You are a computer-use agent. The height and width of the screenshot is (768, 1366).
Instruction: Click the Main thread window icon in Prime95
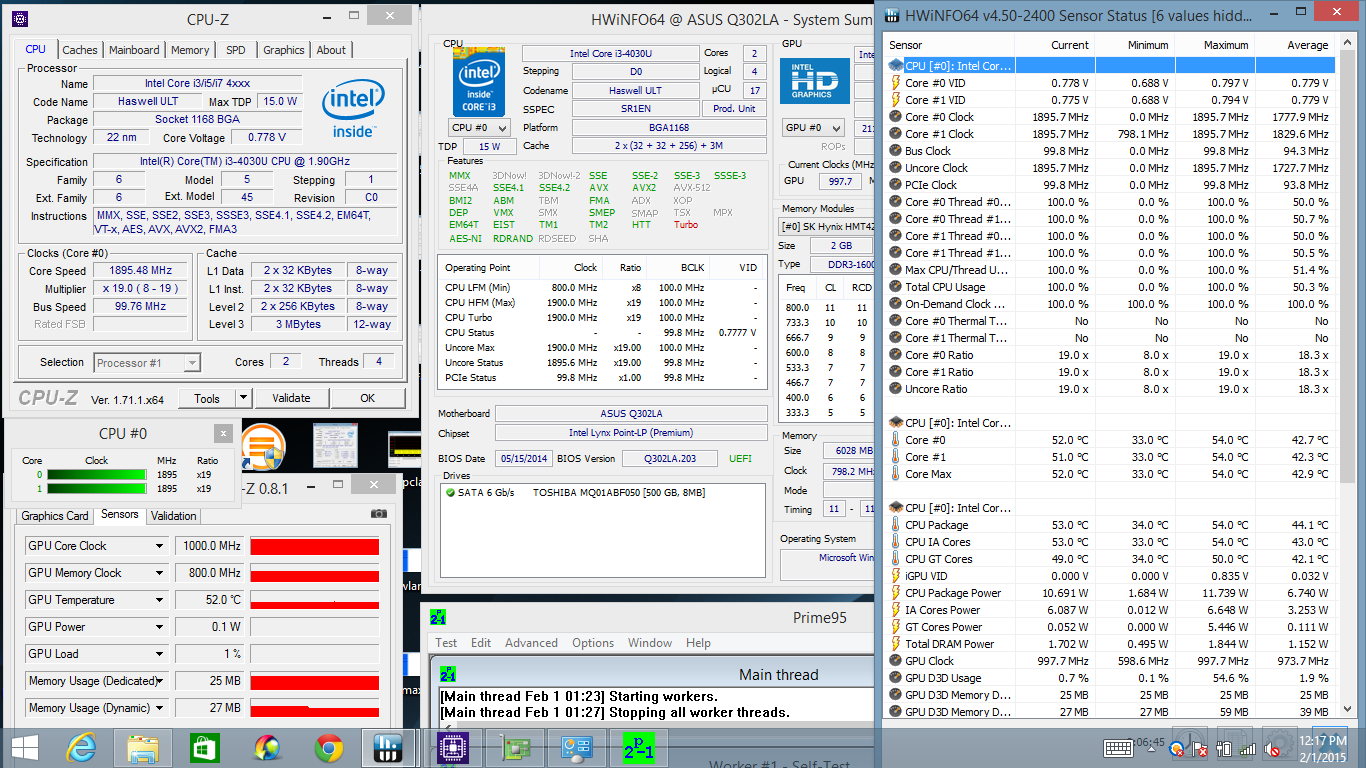tap(449, 674)
